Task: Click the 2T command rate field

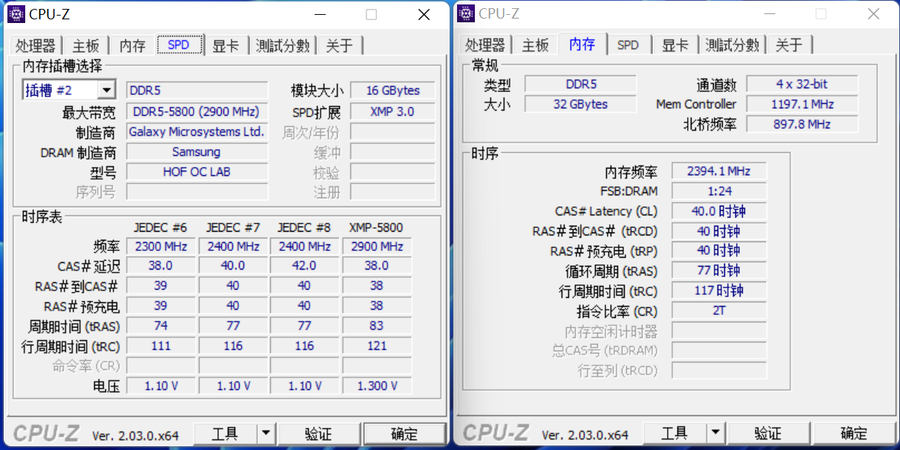Action: 719,311
